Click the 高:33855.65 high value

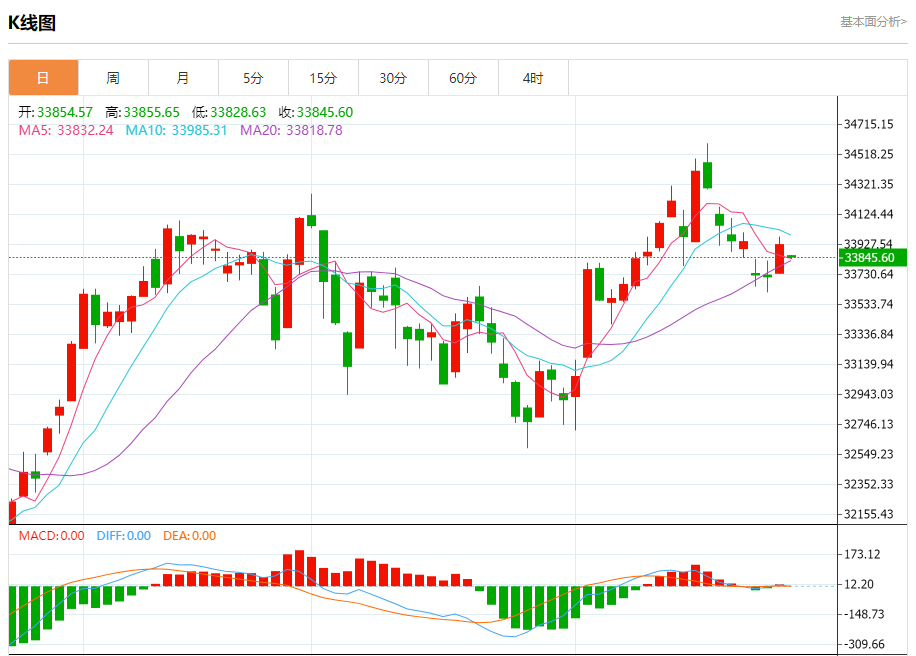[143, 112]
